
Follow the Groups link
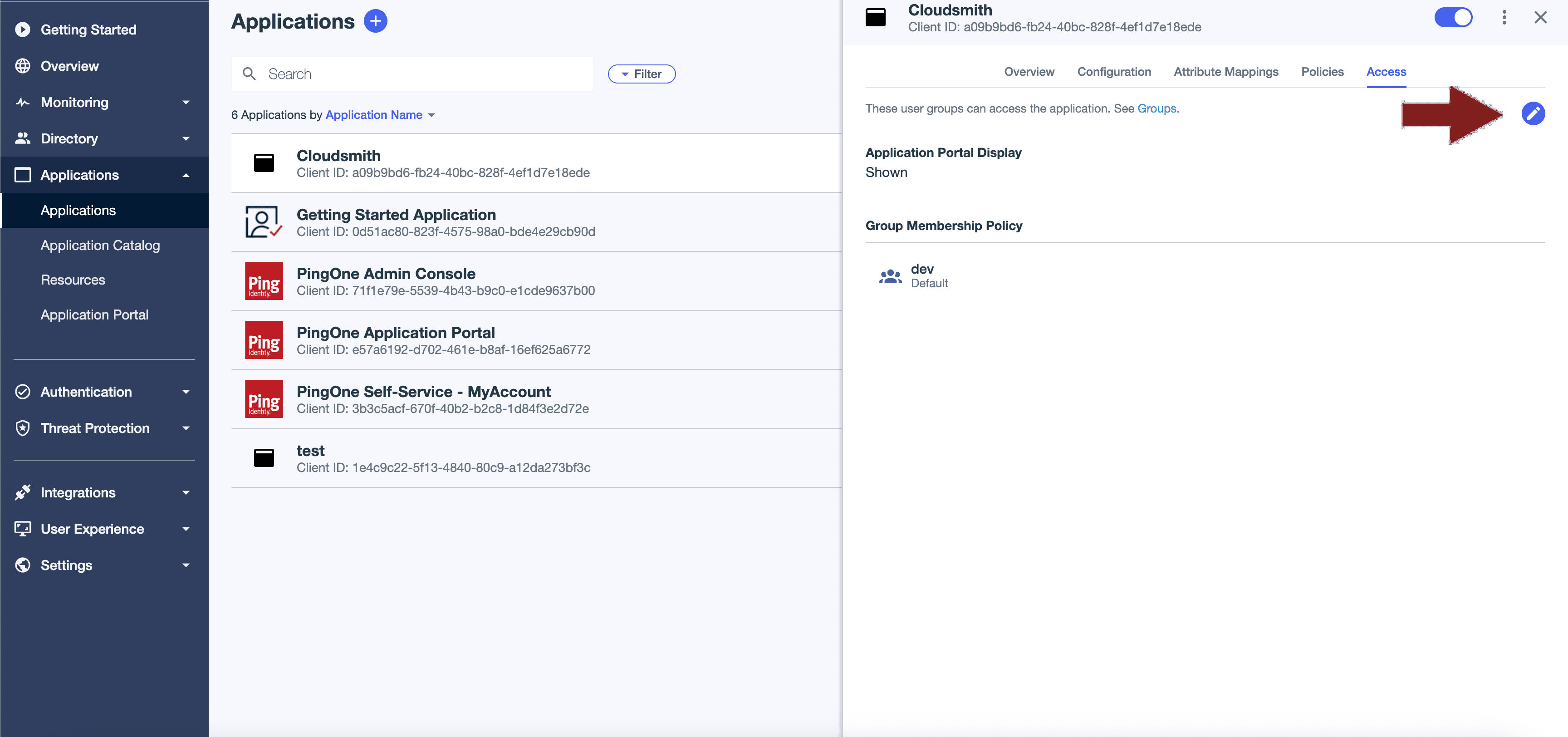[x=1156, y=108]
